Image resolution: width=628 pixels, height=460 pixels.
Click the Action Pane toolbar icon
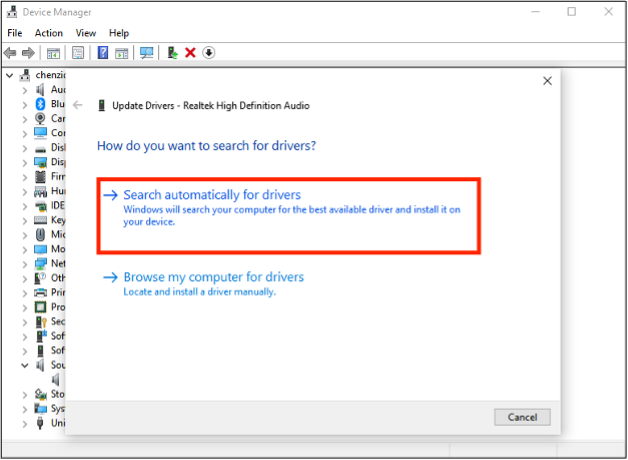point(121,52)
